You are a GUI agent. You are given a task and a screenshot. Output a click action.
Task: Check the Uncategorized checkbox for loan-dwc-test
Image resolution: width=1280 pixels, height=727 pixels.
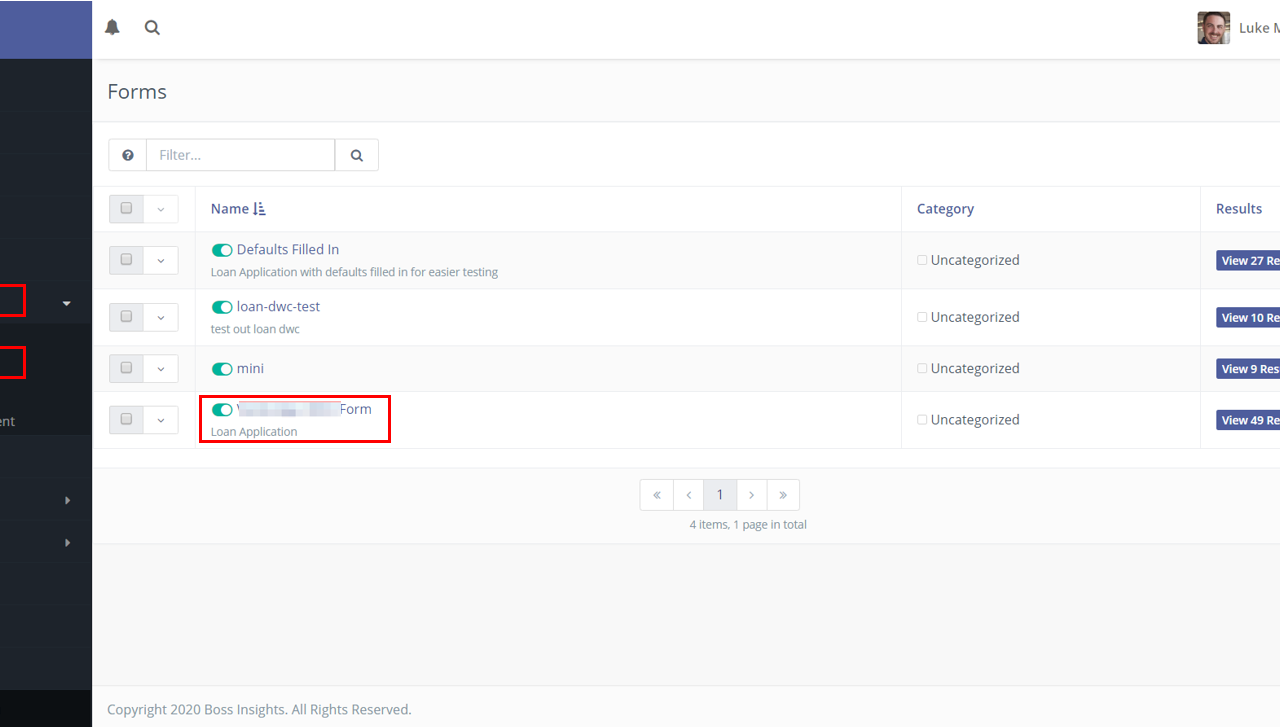pos(922,316)
